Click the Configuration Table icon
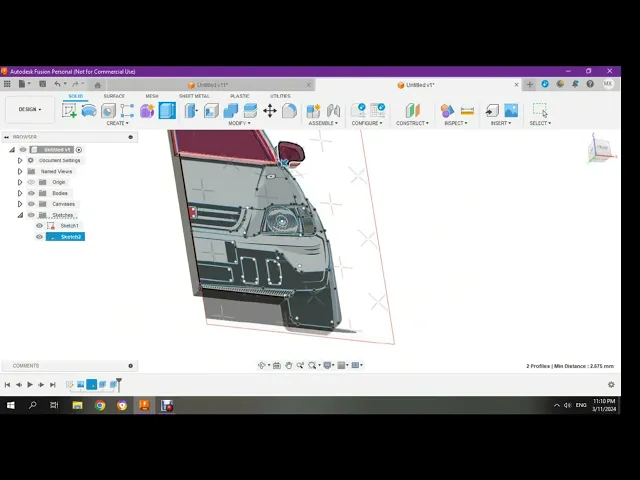The image size is (640, 480). click(378, 110)
